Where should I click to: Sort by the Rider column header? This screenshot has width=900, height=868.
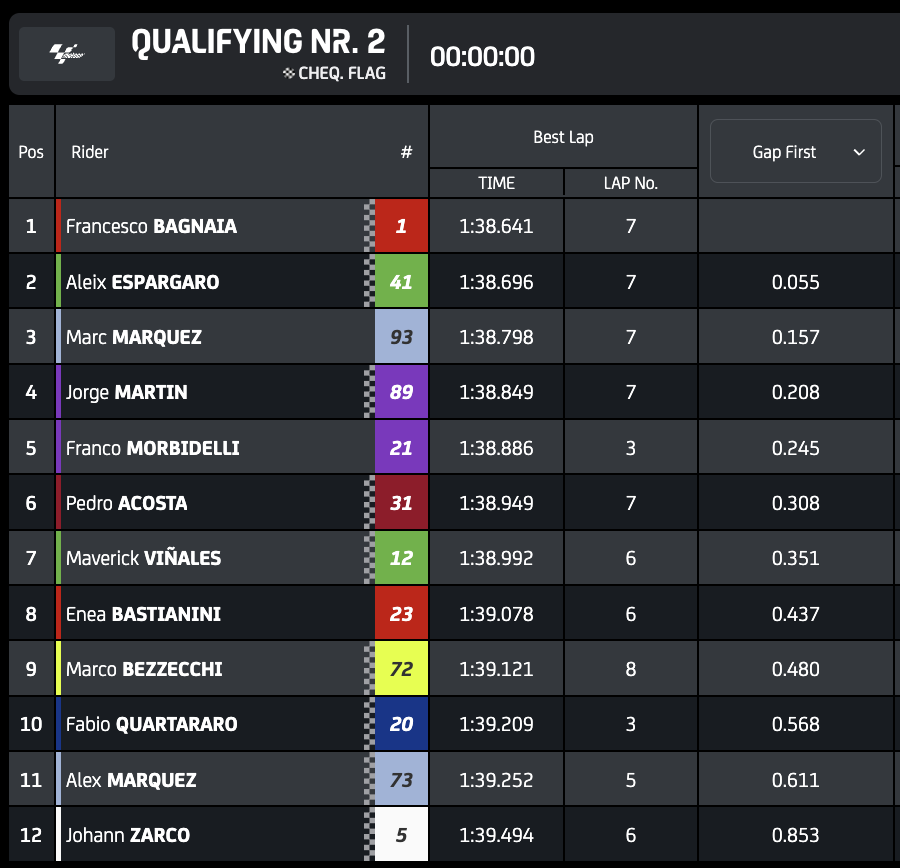point(90,152)
